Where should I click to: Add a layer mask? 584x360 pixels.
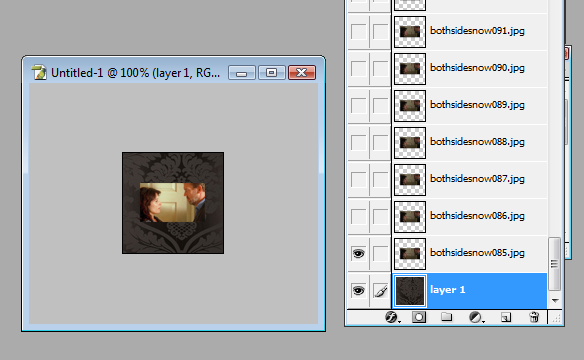click(x=419, y=317)
